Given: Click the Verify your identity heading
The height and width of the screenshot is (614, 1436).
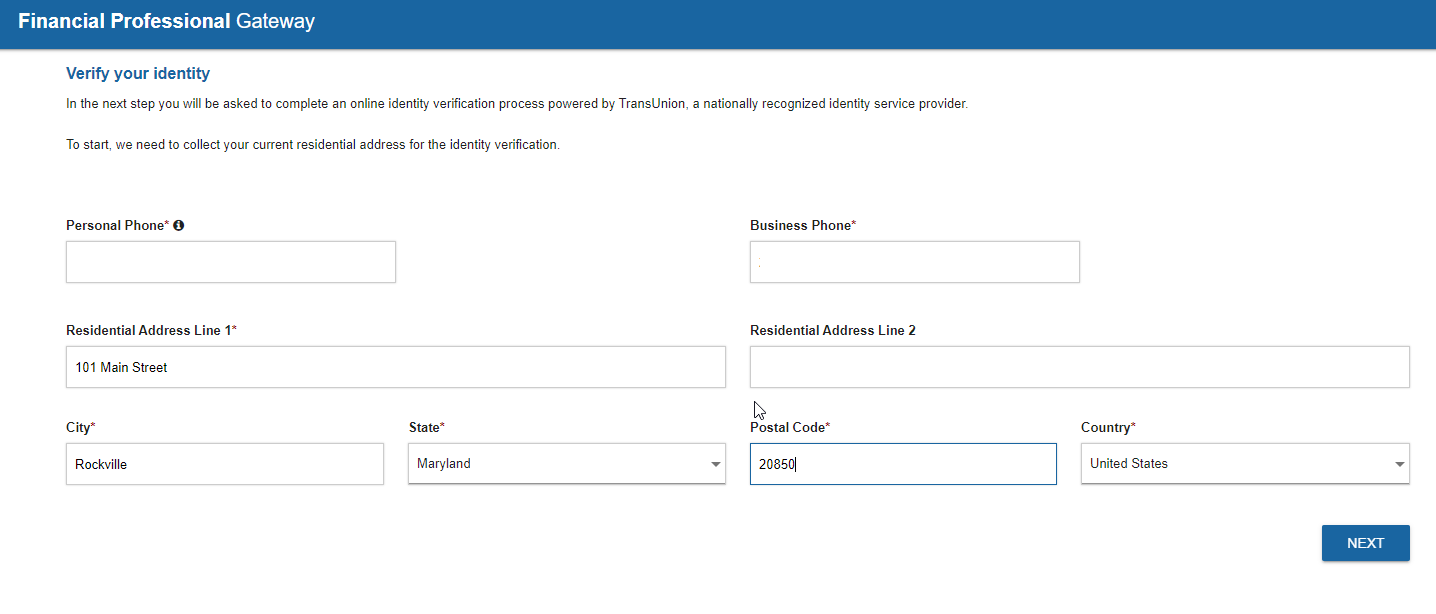Looking at the screenshot, I should pyautogui.click(x=138, y=74).
